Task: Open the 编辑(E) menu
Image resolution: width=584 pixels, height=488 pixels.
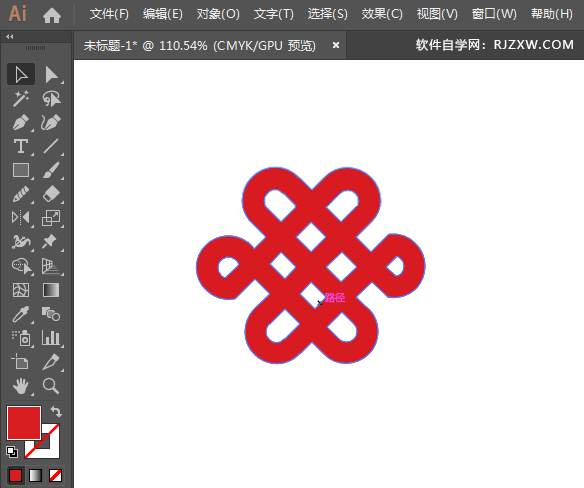Action: [x=163, y=15]
